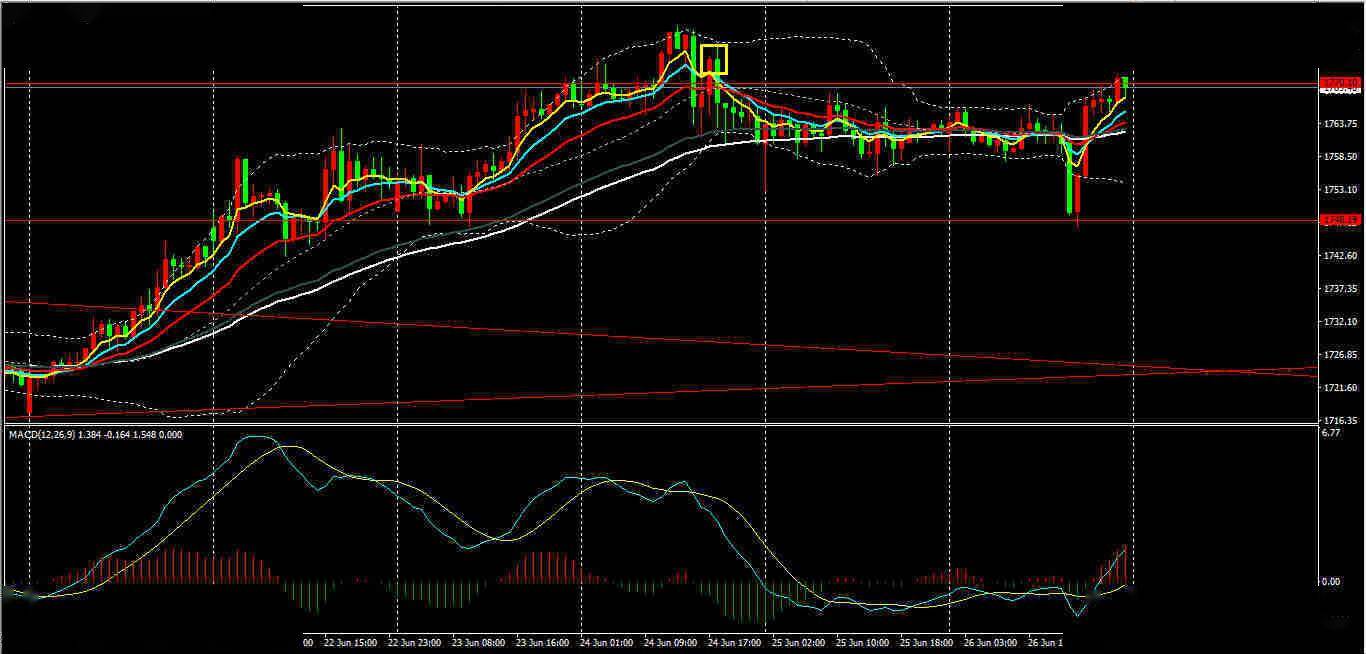Image resolution: width=1366 pixels, height=654 pixels.
Task: Click the 1716.35 price axis label
Action: tap(1340, 421)
